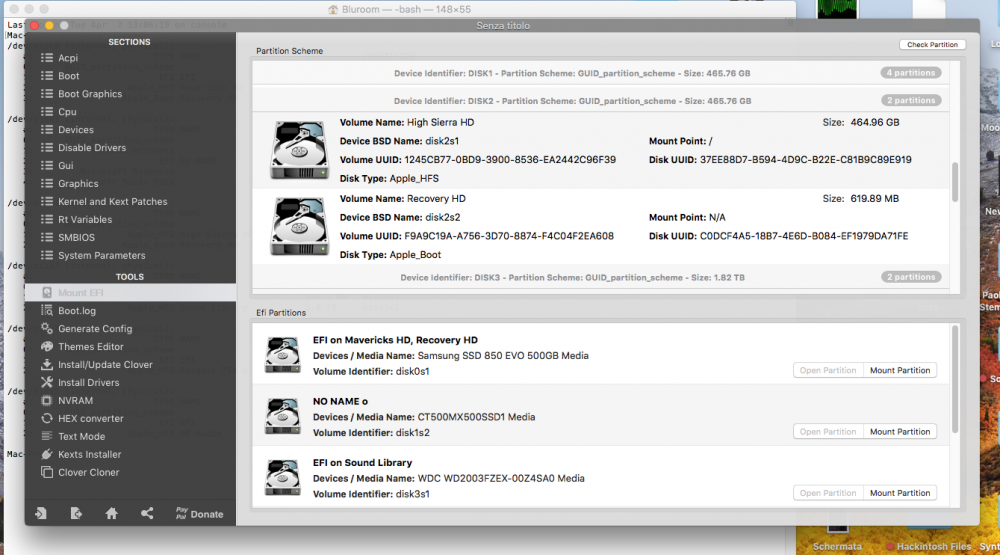Select the Mount EFI tool icon
Screen dimensions: 1000x555
47,293
